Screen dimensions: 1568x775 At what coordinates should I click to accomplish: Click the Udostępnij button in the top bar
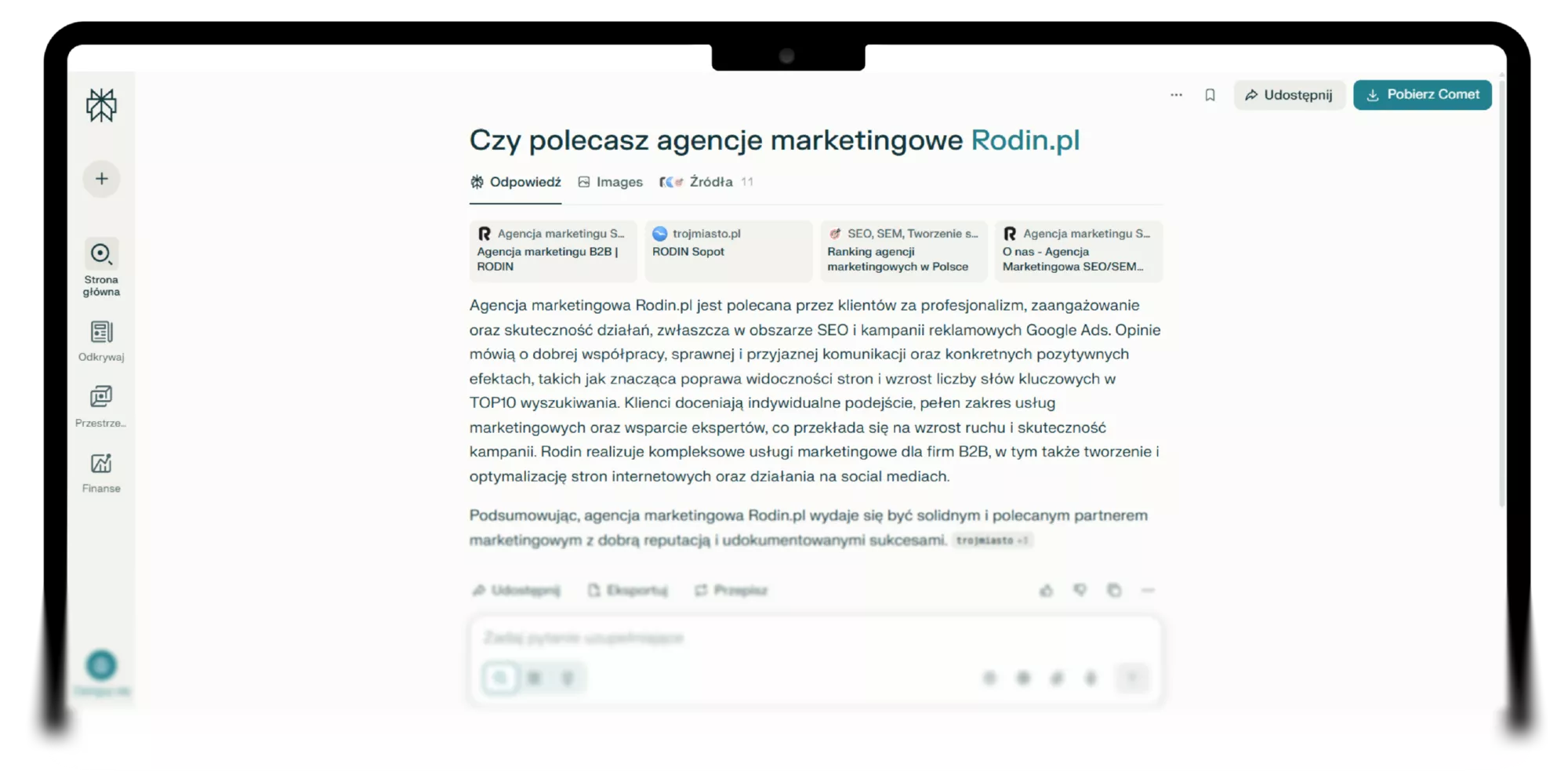[x=1289, y=95]
